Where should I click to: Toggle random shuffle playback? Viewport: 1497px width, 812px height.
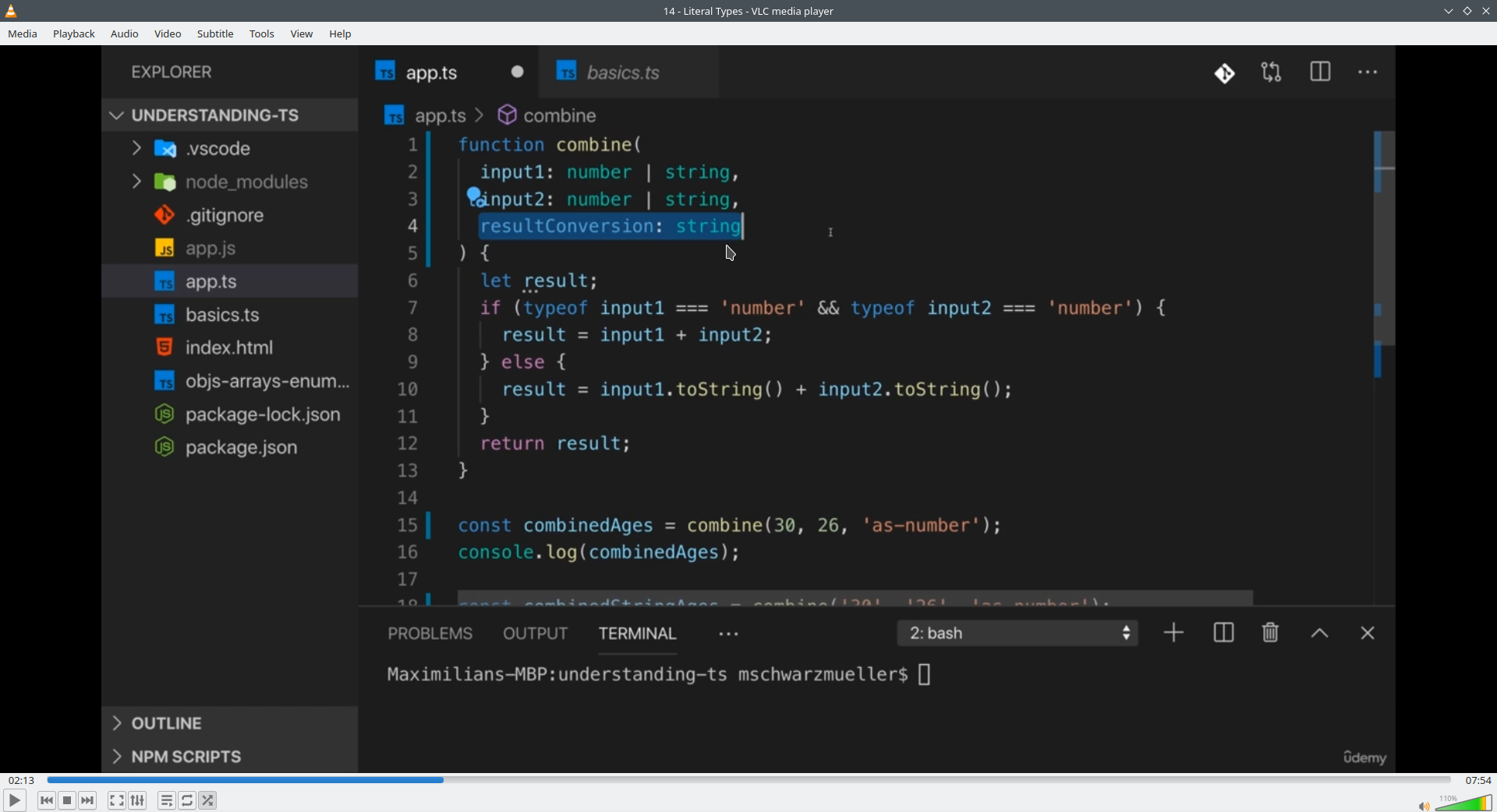tap(208, 800)
